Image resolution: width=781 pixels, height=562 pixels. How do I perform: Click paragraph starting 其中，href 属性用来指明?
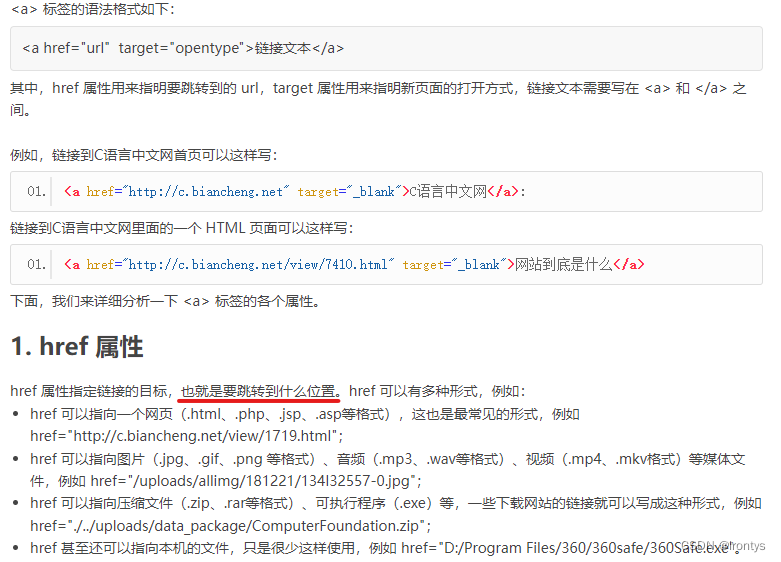pyautogui.click(x=379, y=99)
